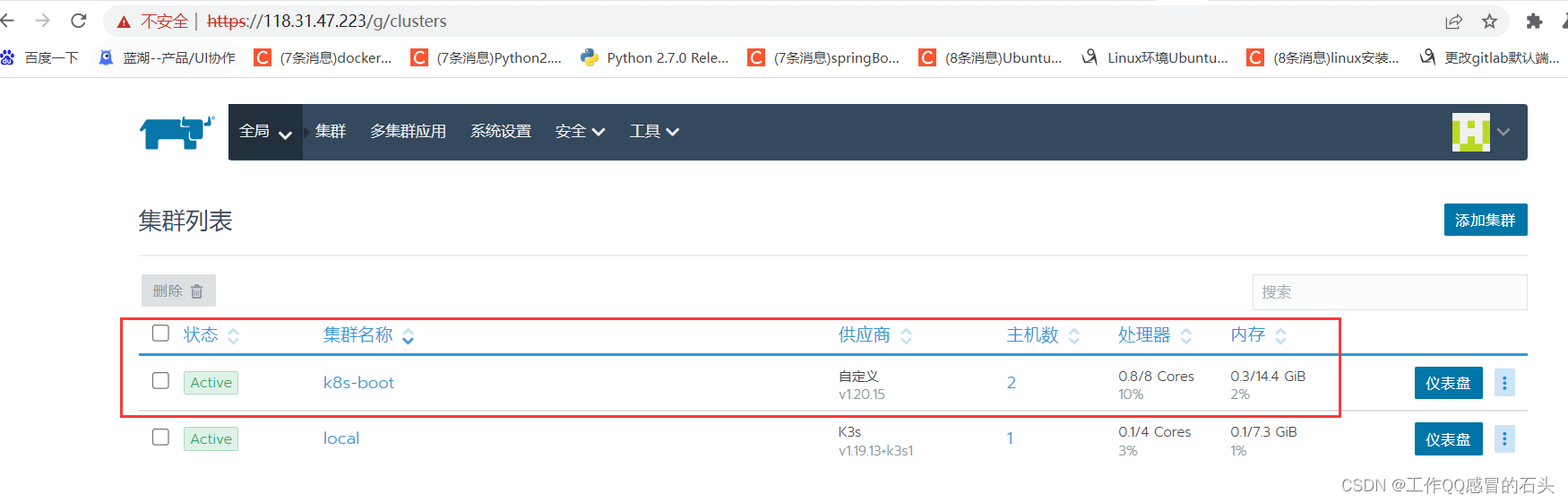Click the Active status badge of local

pyautogui.click(x=211, y=439)
